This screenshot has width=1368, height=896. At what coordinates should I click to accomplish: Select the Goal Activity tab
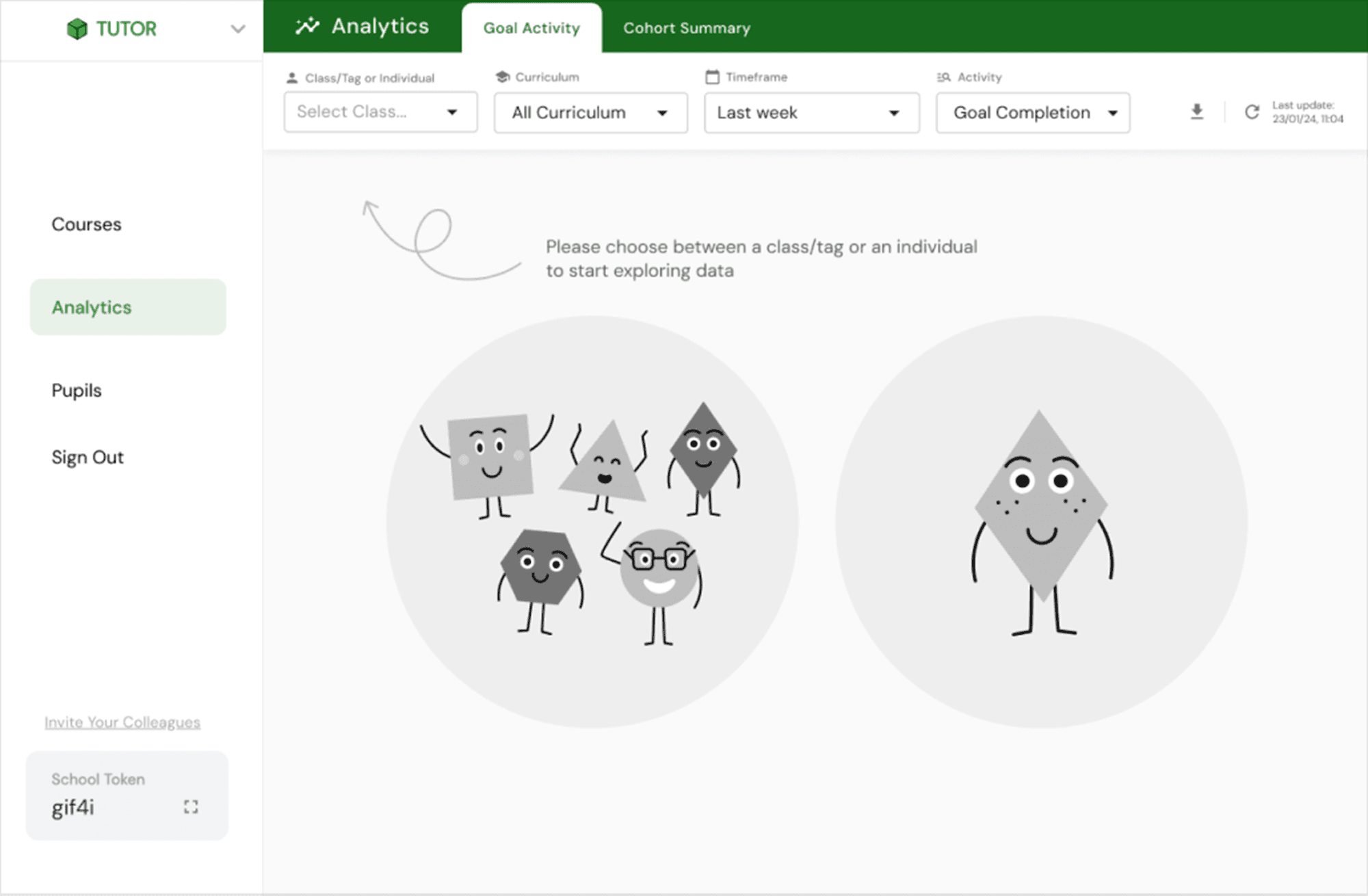point(531,28)
